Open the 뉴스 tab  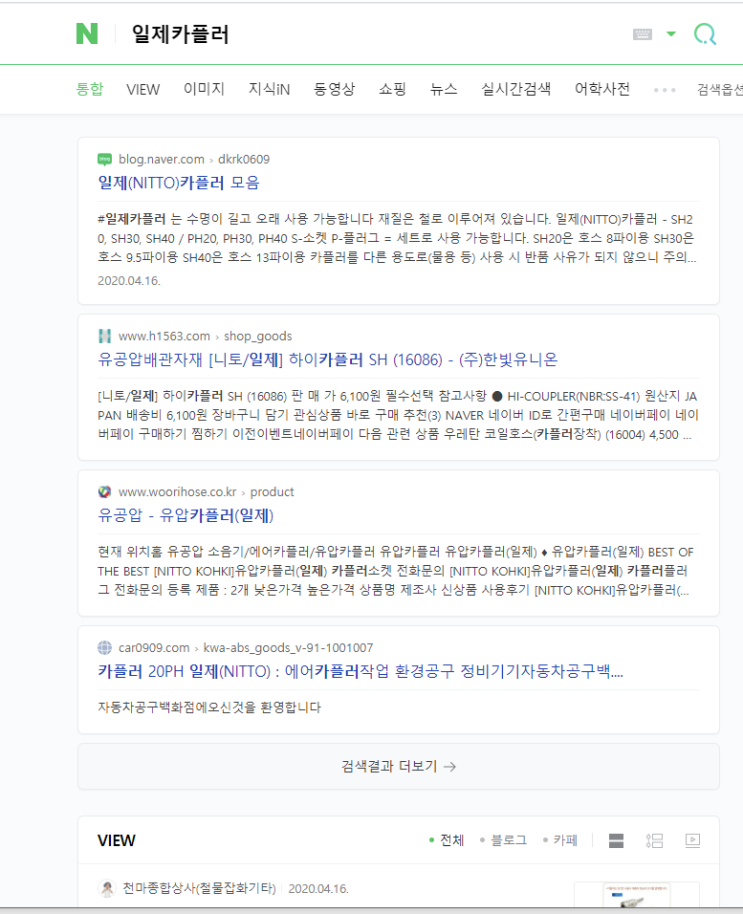(x=443, y=89)
